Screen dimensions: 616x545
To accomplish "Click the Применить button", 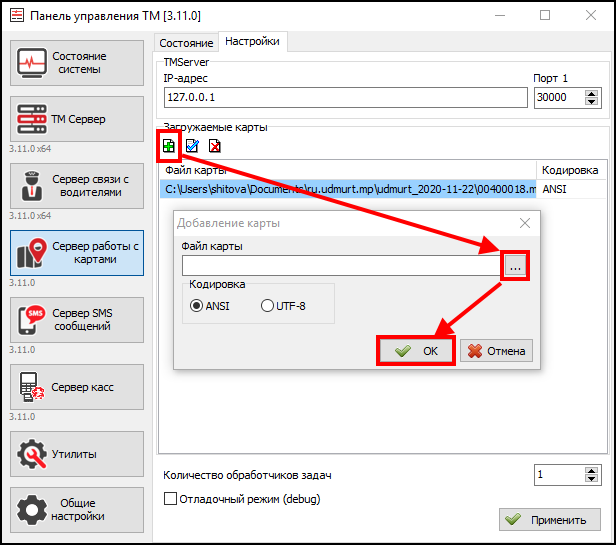I will [x=550, y=519].
